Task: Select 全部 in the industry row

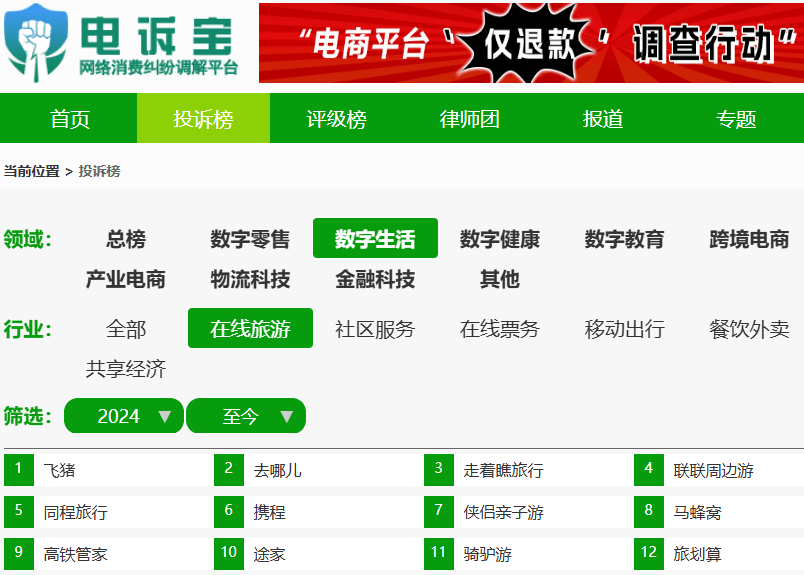Action: pyautogui.click(x=126, y=329)
